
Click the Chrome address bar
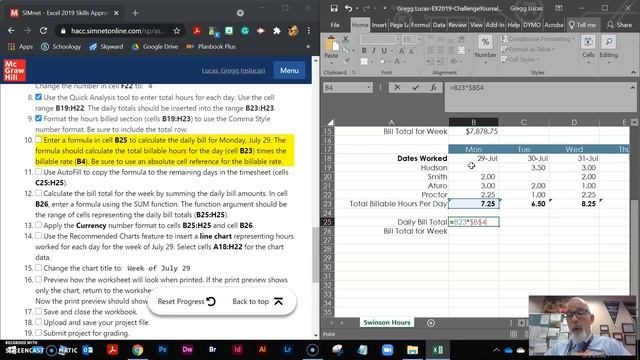(x=118, y=31)
